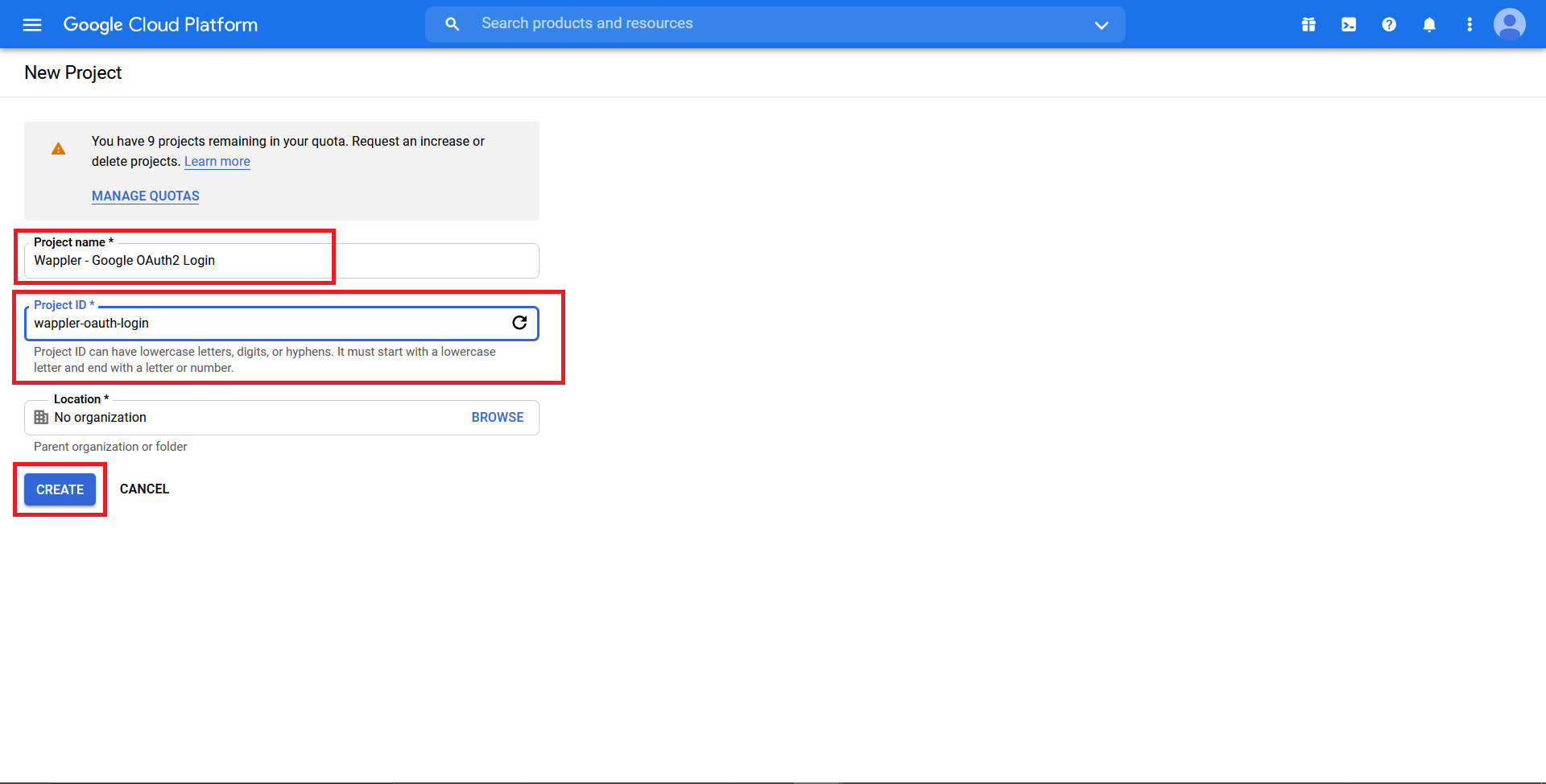Click the New Project heading

pos(73,72)
